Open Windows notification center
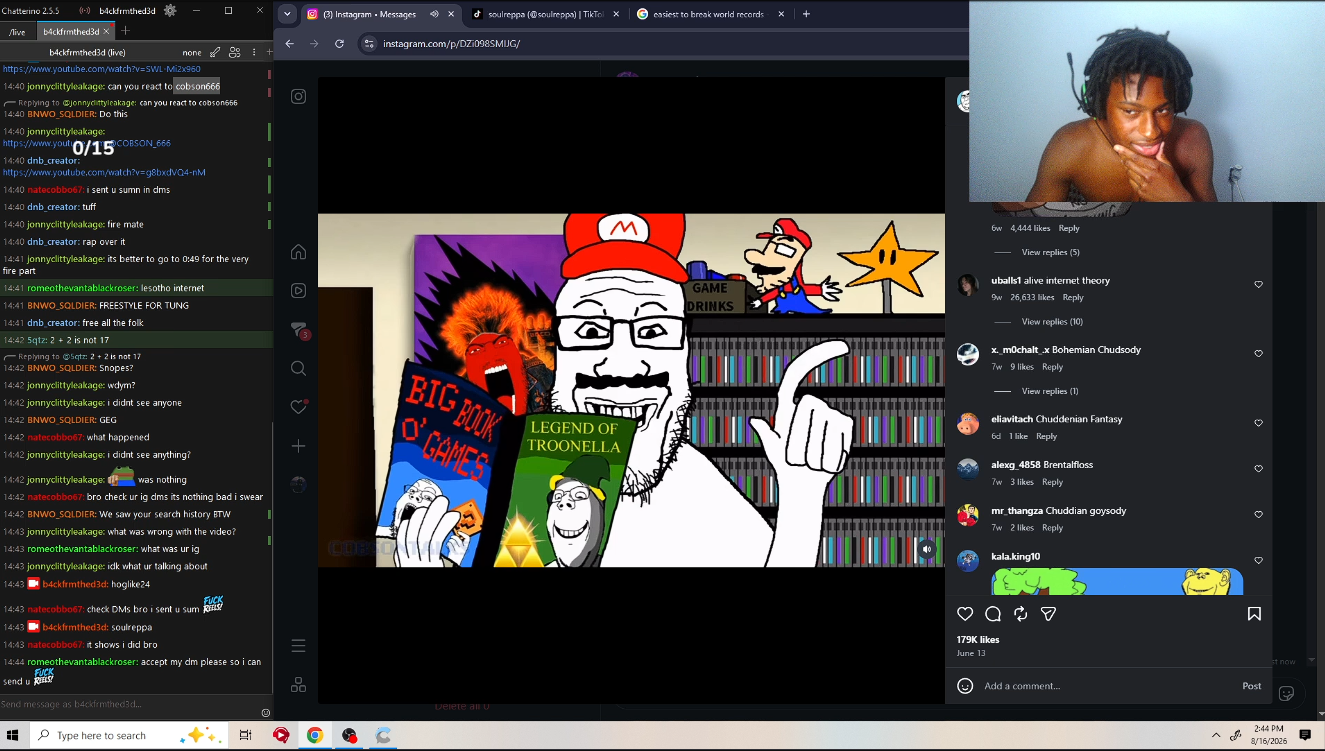 pos(1305,735)
